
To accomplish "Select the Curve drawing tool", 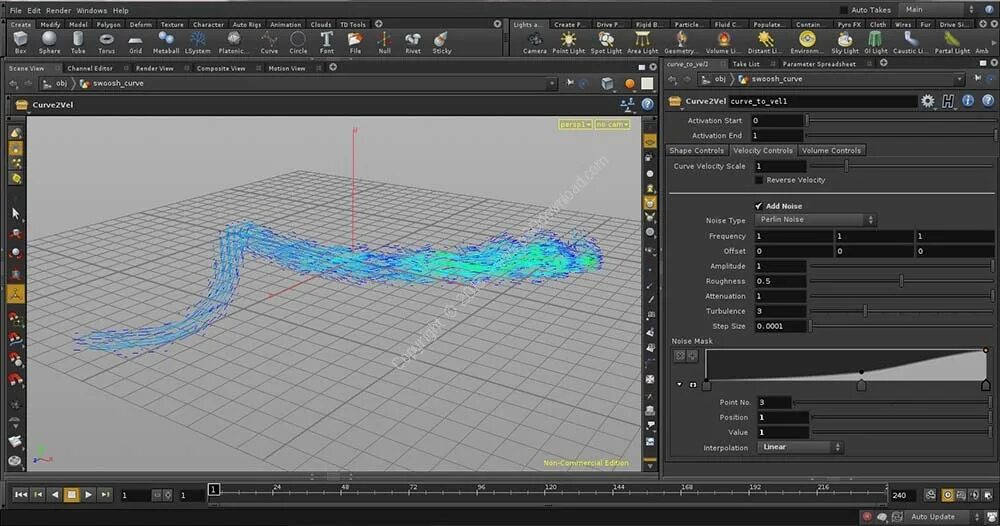I will click(269, 43).
